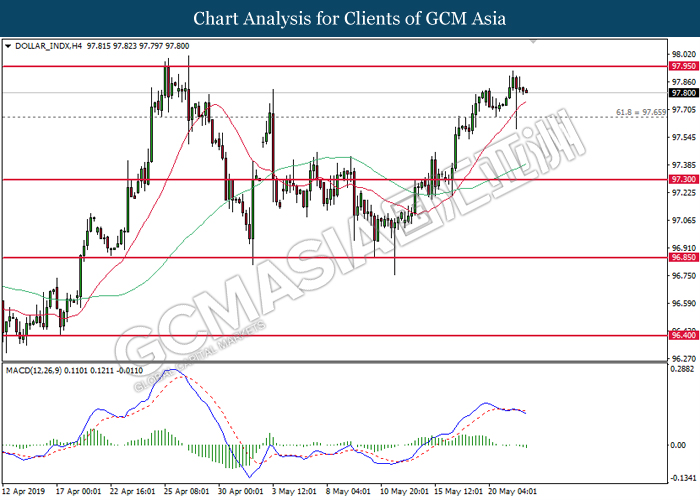Click the 17 Apr 00:01 date label

click(79, 492)
